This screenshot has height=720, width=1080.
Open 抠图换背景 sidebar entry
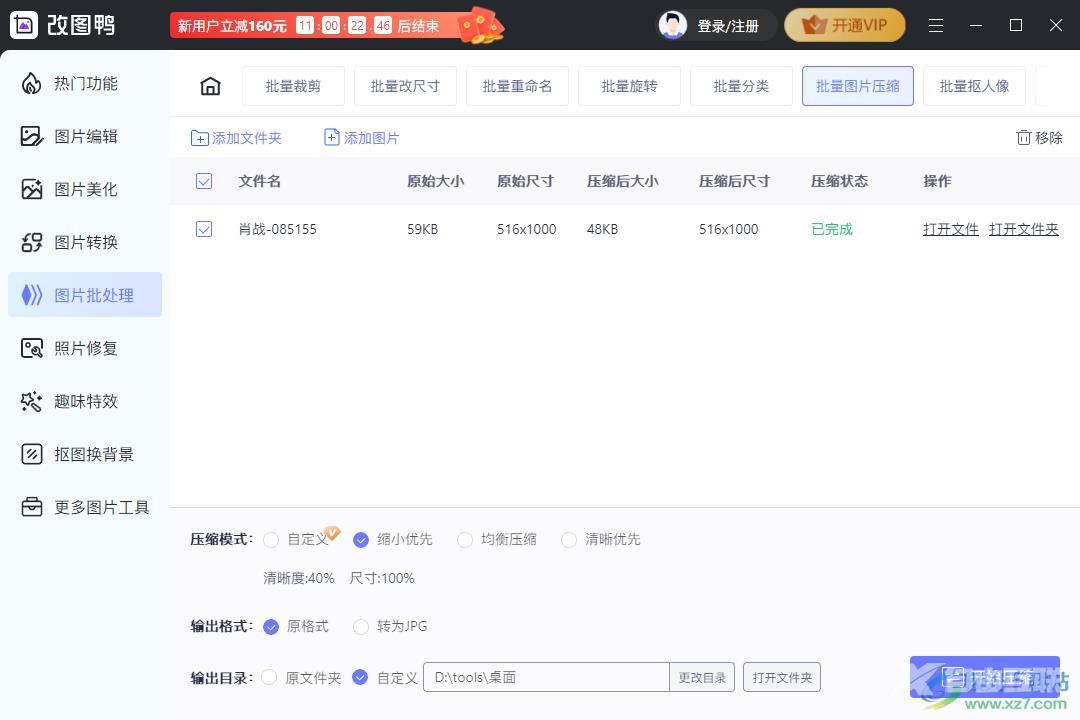85,454
